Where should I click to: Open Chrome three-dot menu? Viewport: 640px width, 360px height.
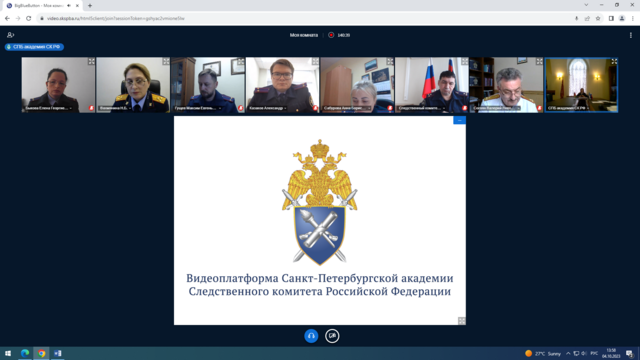coord(633,18)
